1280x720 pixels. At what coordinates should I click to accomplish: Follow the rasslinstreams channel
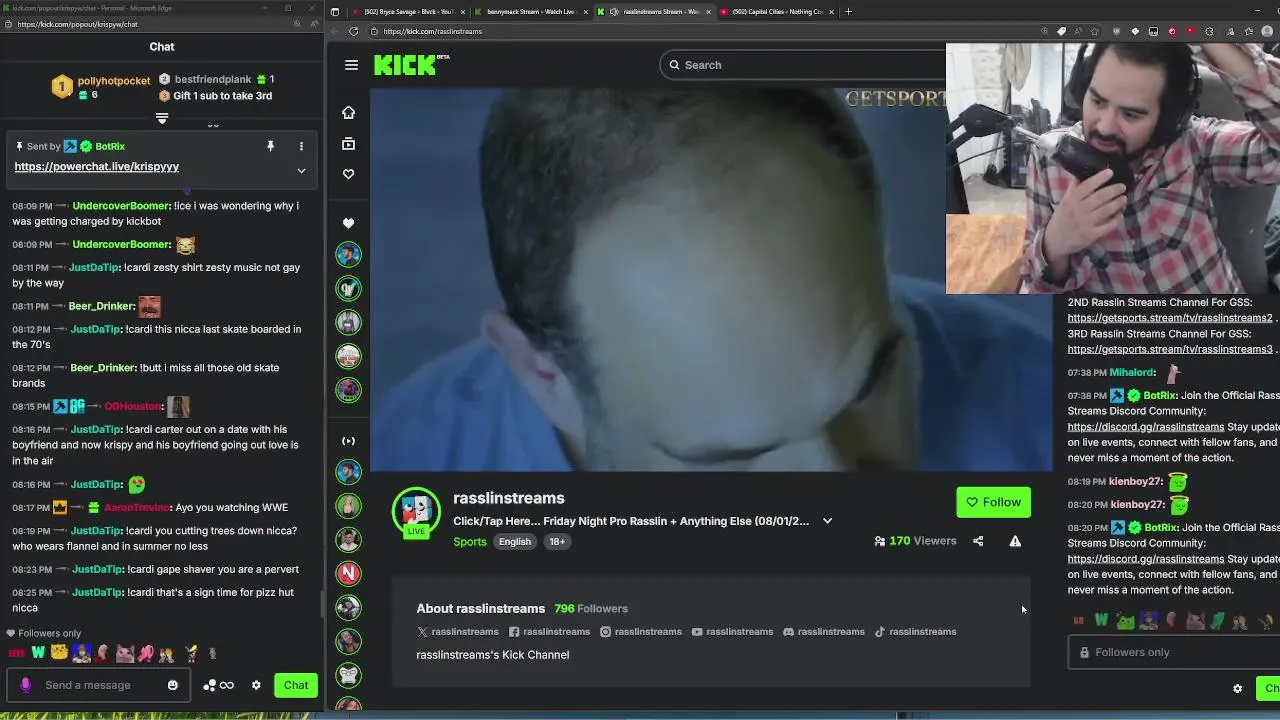[993, 502]
